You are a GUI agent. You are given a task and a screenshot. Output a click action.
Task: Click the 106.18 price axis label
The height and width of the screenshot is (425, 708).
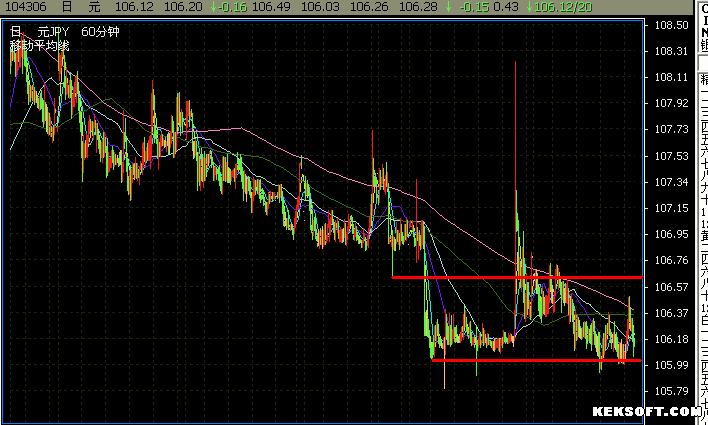(671, 339)
